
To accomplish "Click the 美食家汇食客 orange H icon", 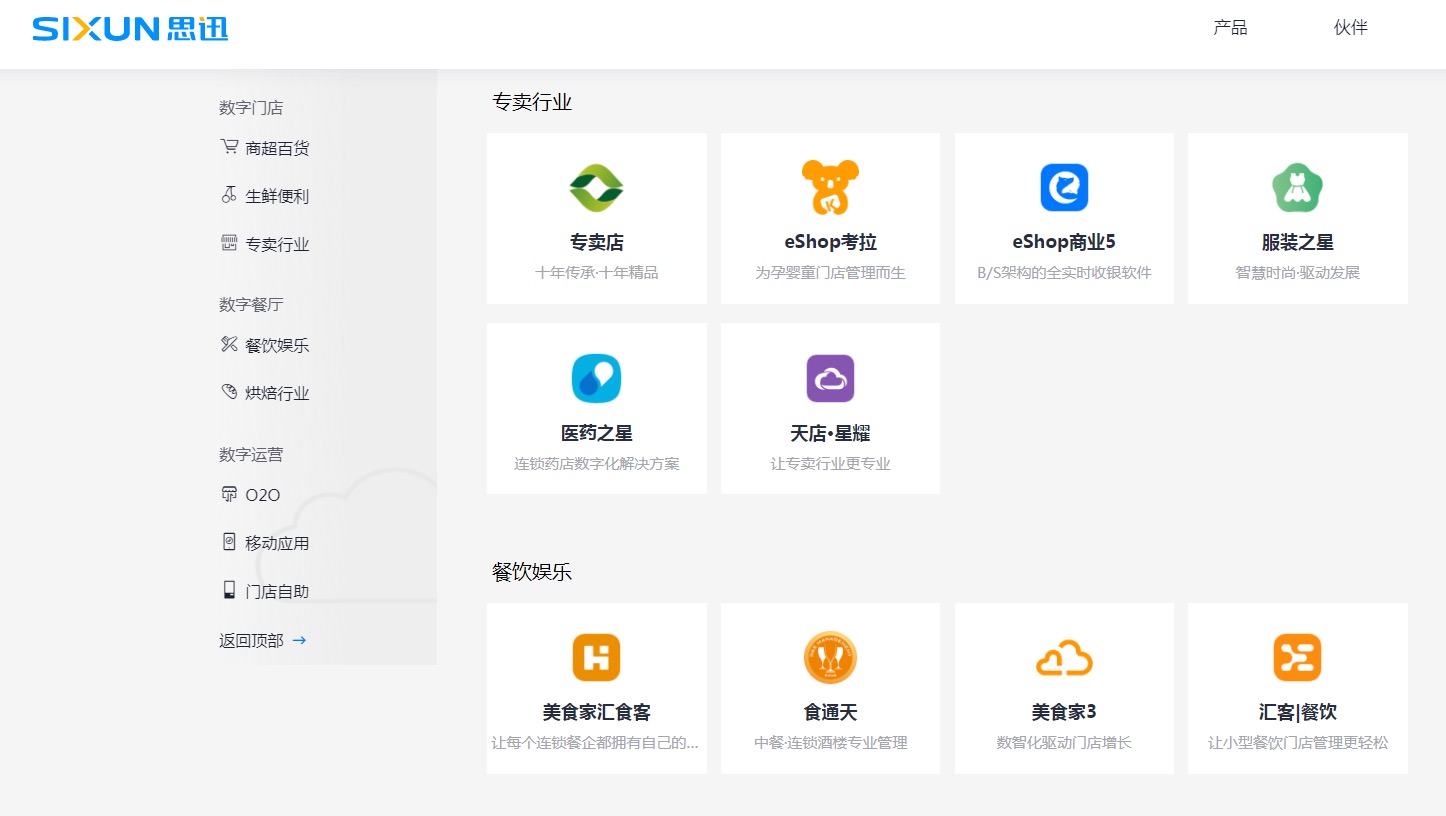I will click(597, 657).
